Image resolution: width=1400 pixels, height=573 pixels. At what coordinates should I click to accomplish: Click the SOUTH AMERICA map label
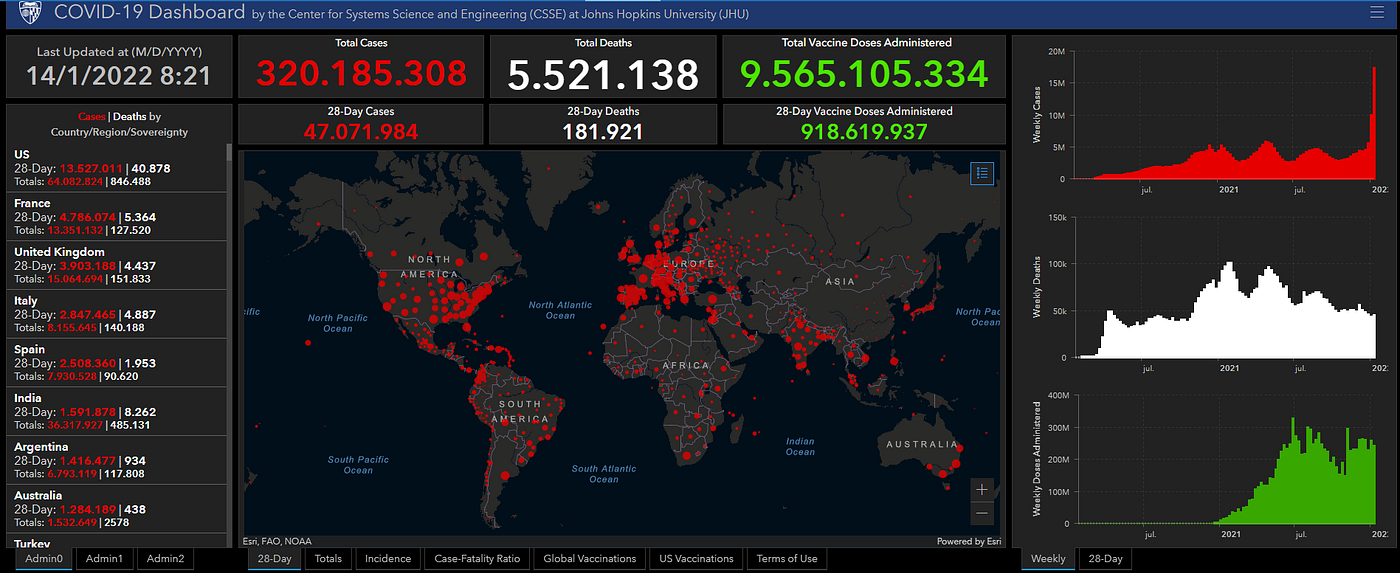click(x=519, y=411)
